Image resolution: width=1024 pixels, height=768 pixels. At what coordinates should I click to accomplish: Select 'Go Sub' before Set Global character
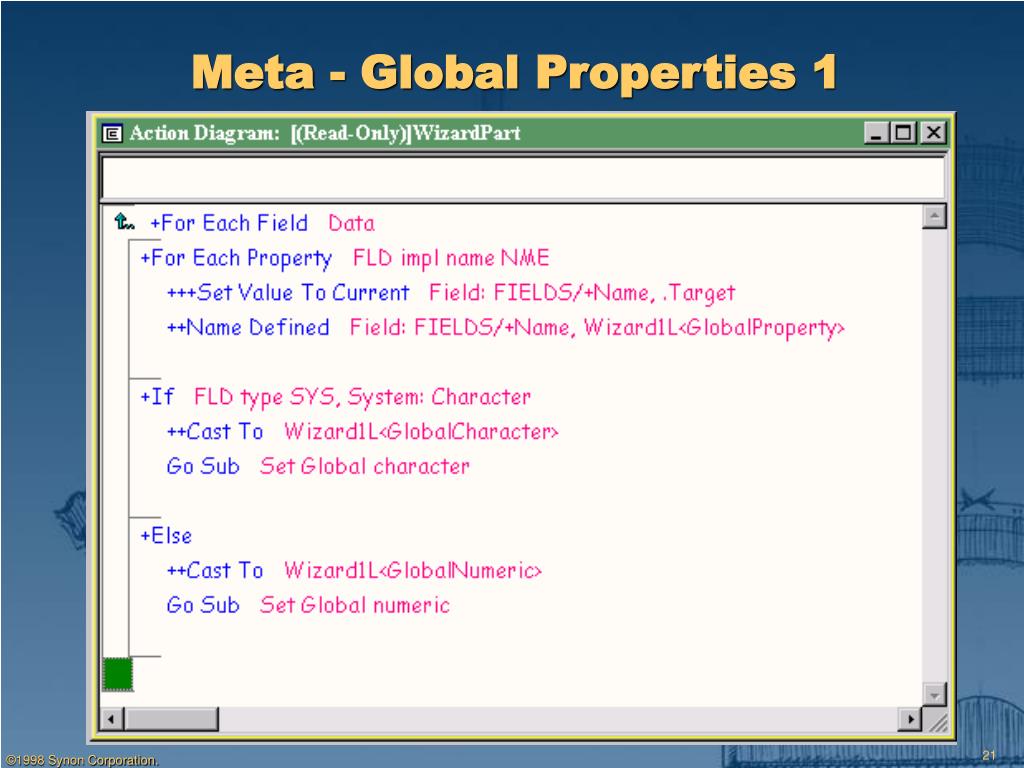pos(203,466)
